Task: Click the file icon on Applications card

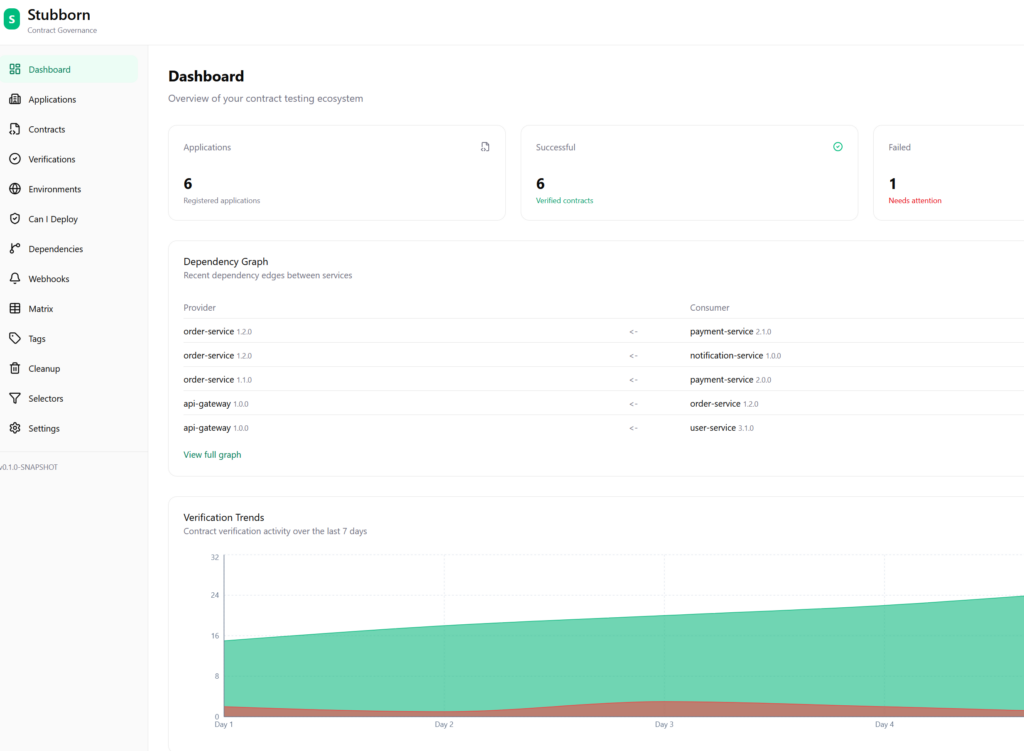Action: pos(485,147)
